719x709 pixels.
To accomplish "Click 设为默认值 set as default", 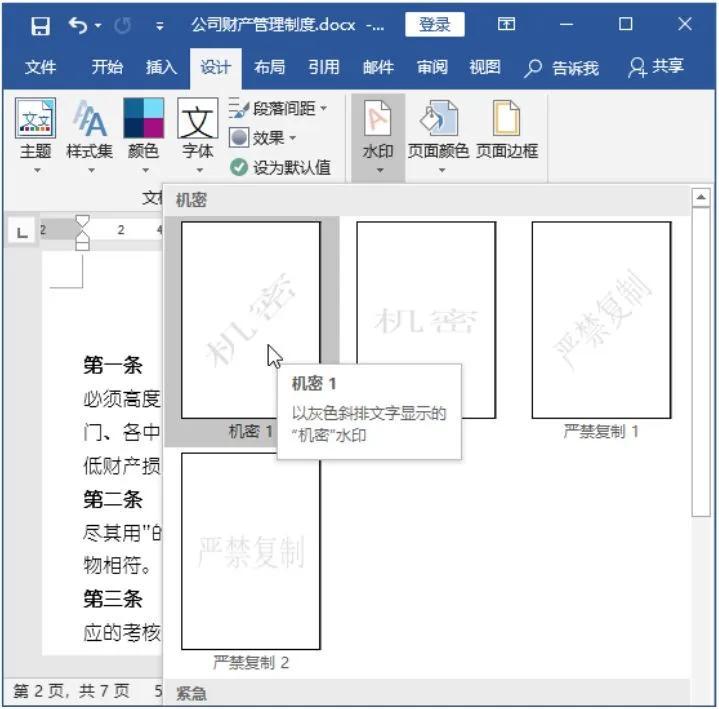I will tap(280, 167).
